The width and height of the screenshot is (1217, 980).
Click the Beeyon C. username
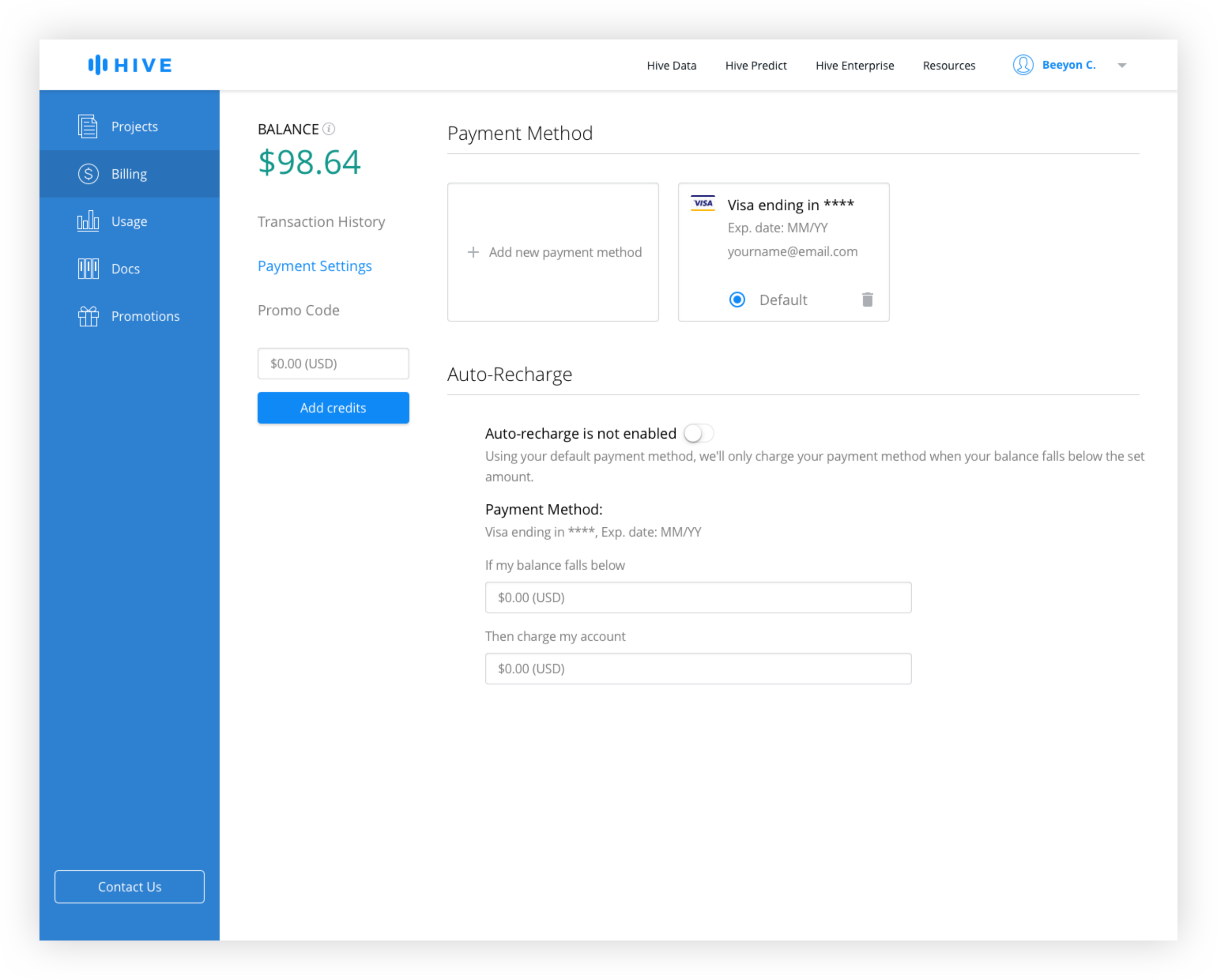pos(1068,65)
